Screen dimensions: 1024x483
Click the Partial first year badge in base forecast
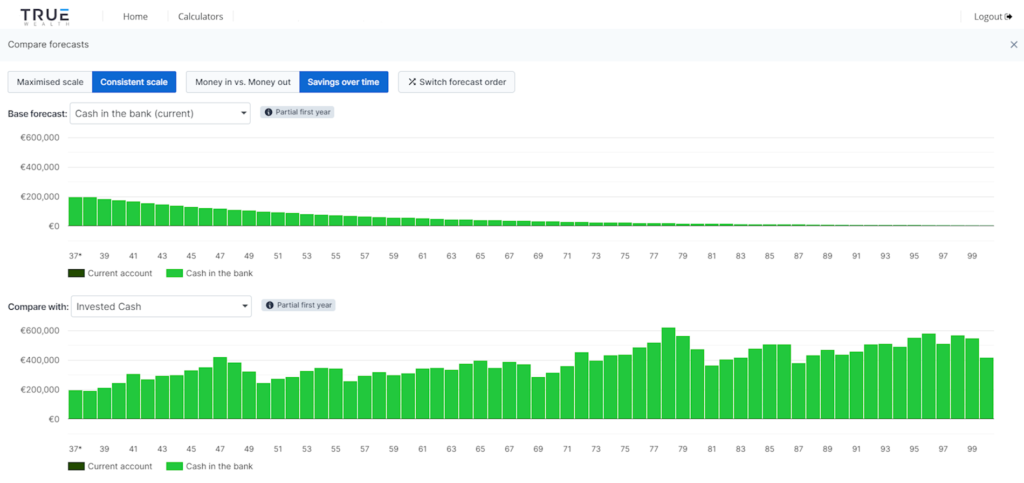point(297,112)
